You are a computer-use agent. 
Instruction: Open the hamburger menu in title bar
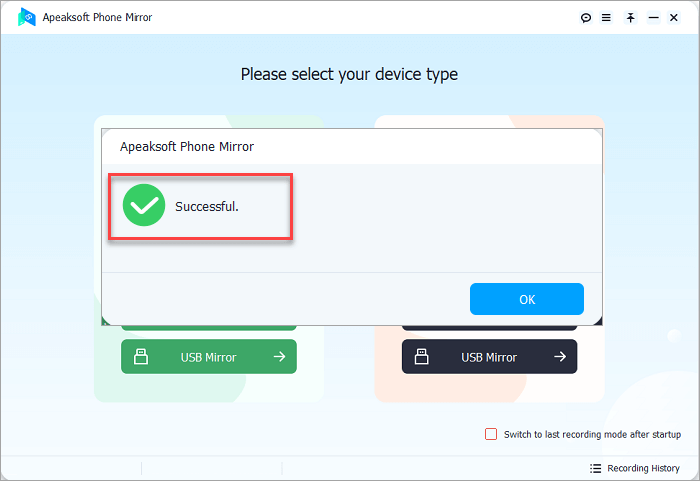[x=606, y=18]
